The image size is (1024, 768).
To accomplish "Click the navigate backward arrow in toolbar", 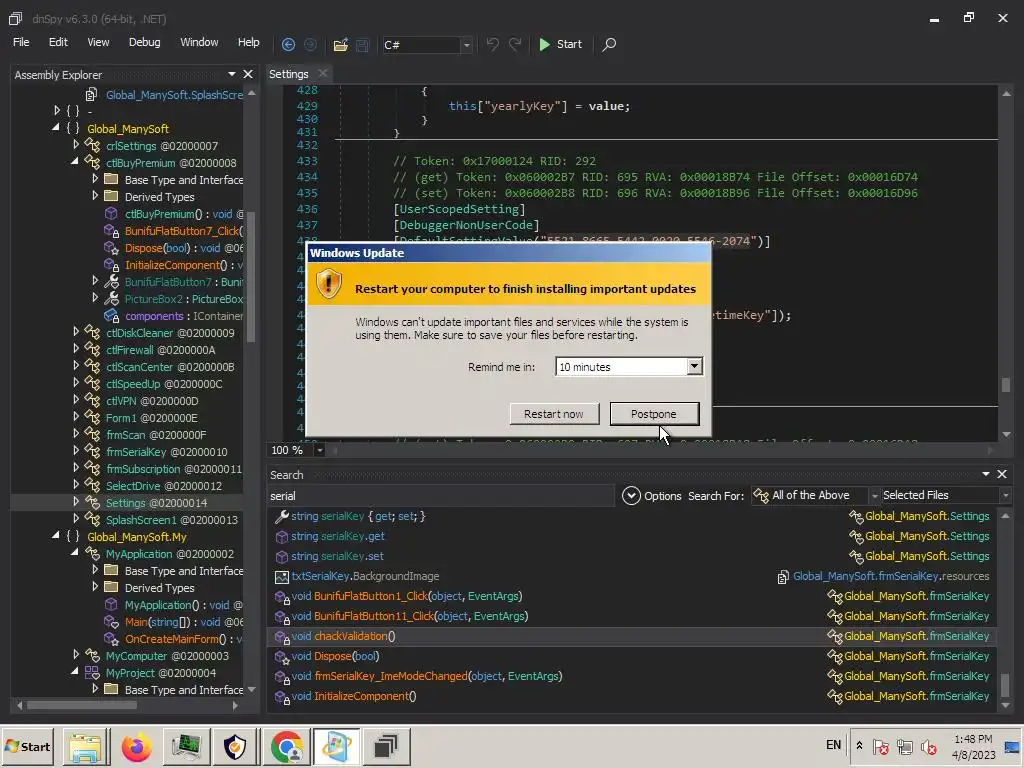I will [288, 44].
